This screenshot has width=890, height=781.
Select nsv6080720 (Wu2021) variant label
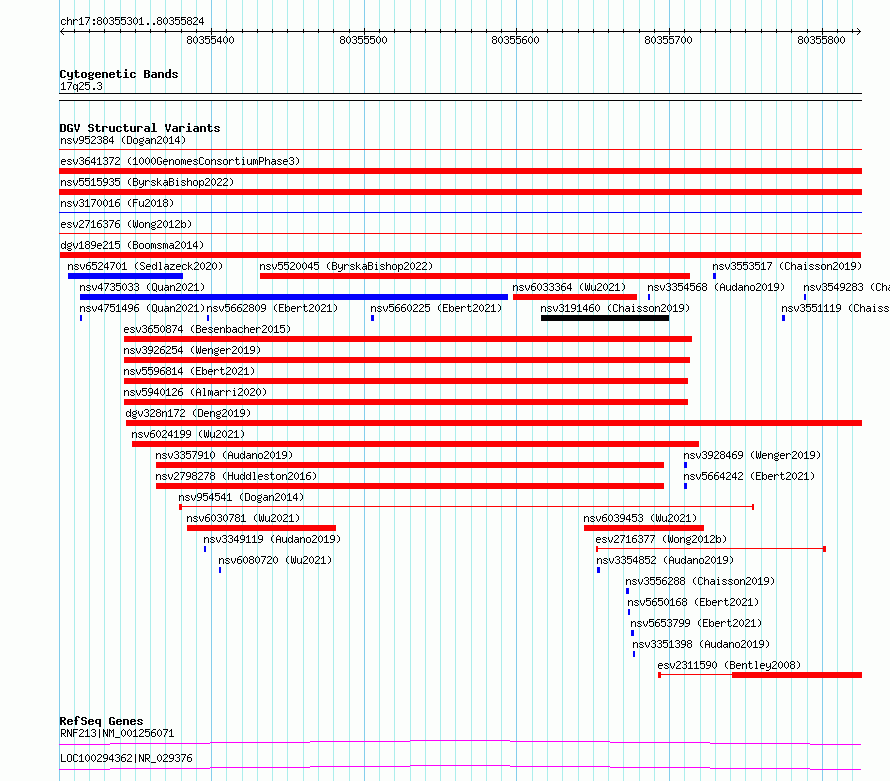(x=275, y=560)
